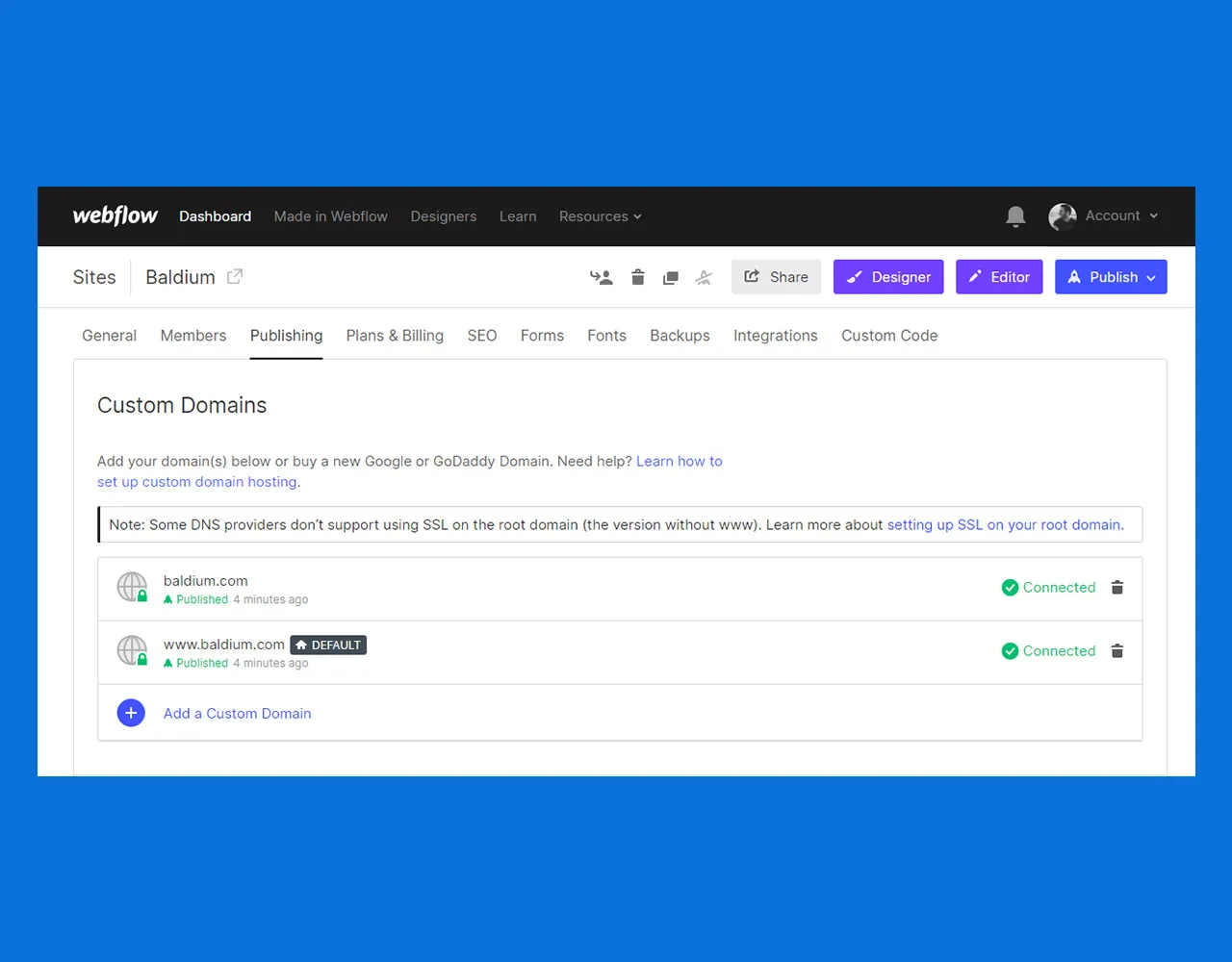Viewport: 1232px width, 962px height.
Task: Click the unpublish site icon
Action: 704,277
